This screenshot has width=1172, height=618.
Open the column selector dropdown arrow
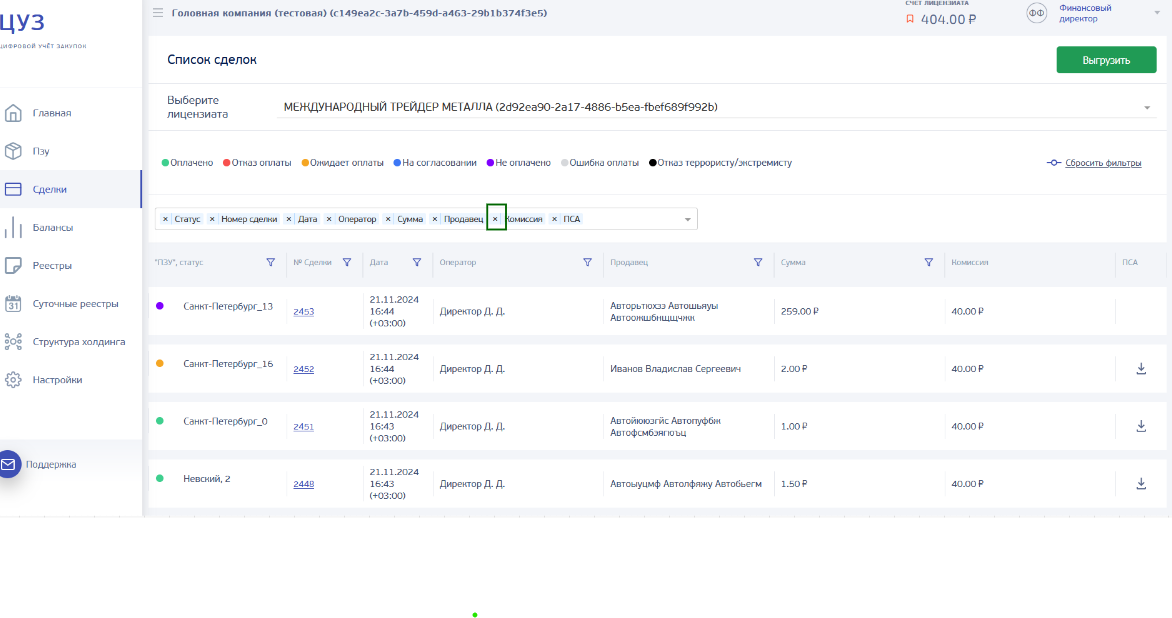point(687,220)
